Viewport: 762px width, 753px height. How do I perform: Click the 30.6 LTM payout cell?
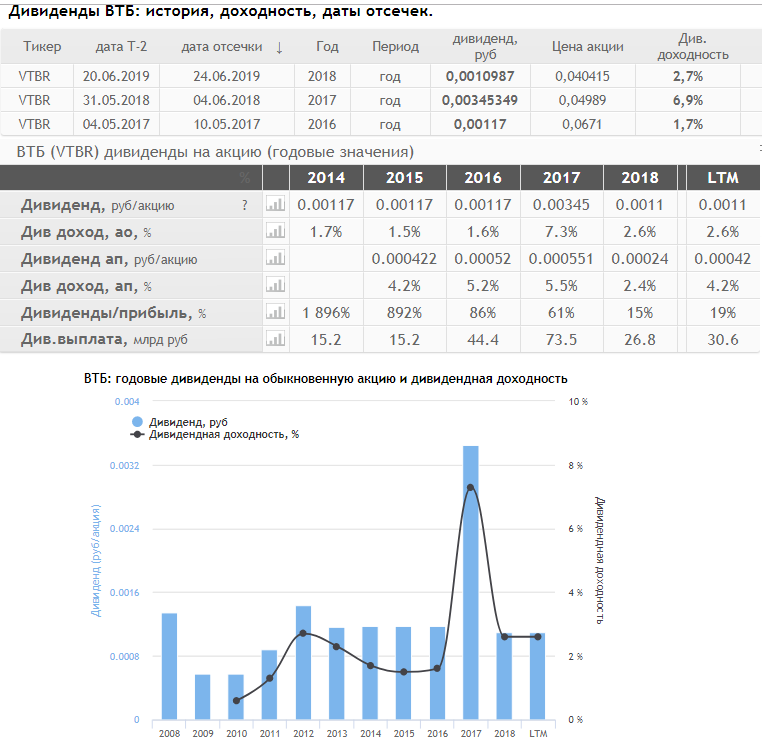tap(723, 339)
